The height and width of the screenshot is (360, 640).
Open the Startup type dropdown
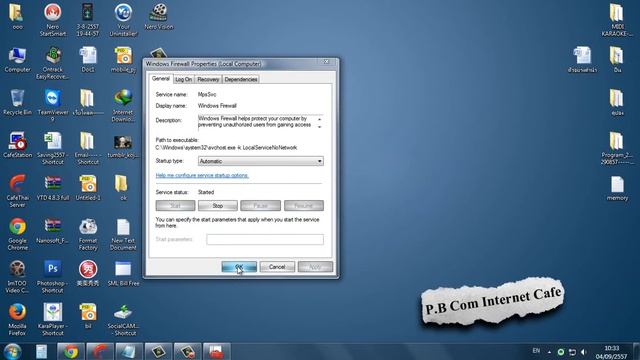[x=260, y=161]
